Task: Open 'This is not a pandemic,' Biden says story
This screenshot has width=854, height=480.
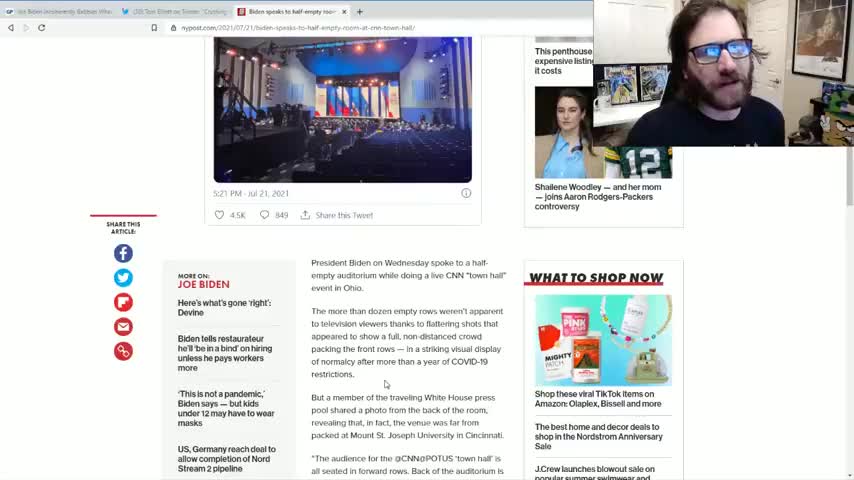Action: point(226,408)
